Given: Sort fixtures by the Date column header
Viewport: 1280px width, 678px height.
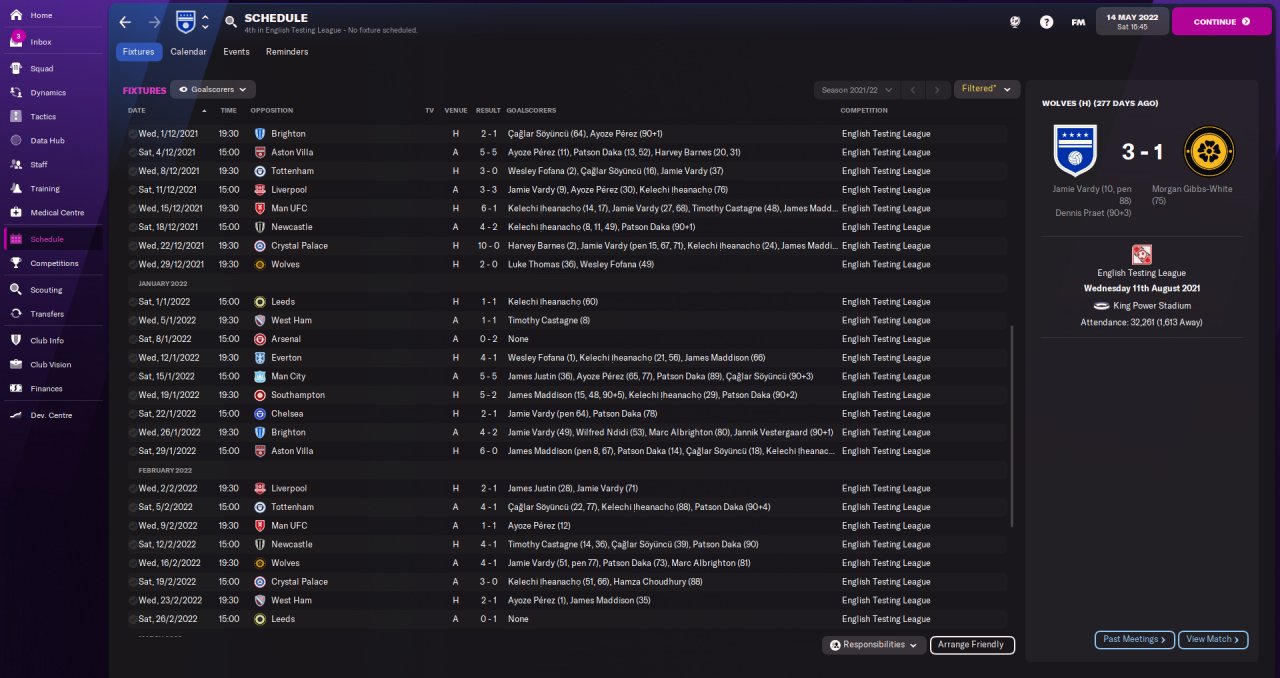Looking at the screenshot, I should coord(137,110).
